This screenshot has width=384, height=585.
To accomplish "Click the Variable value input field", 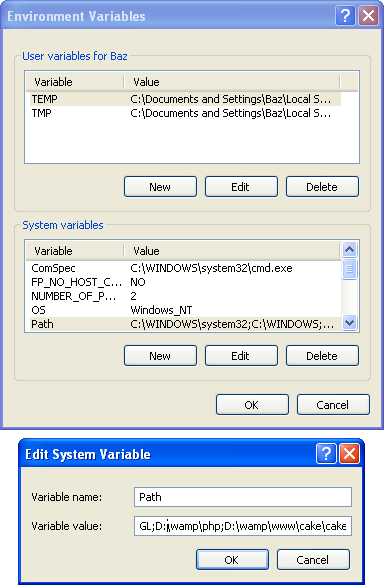I will click(x=243, y=526).
